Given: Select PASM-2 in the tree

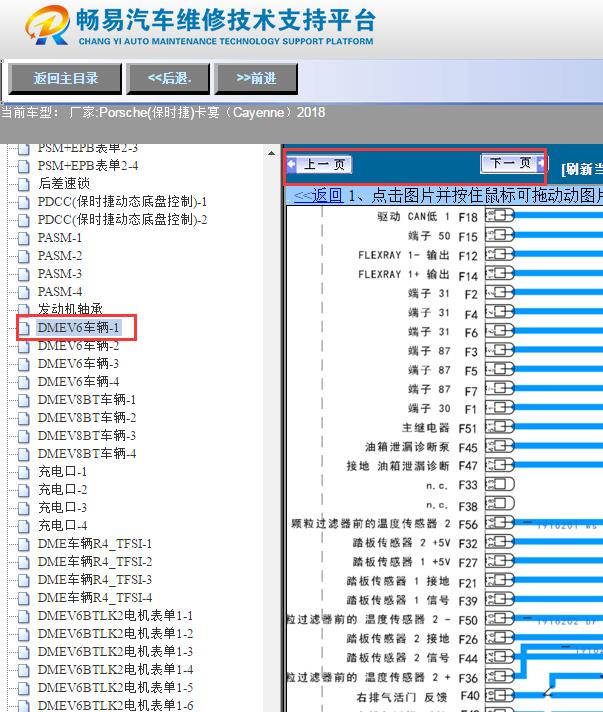Looking at the screenshot, I should pyautogui.click(x=59, y=256).
